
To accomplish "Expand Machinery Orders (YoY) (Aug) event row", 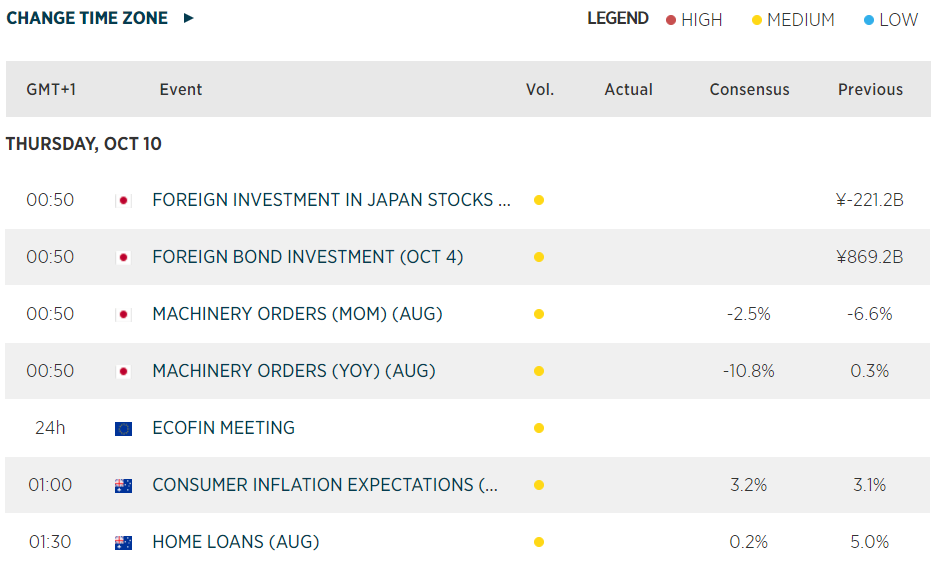I will pos(294,371).
